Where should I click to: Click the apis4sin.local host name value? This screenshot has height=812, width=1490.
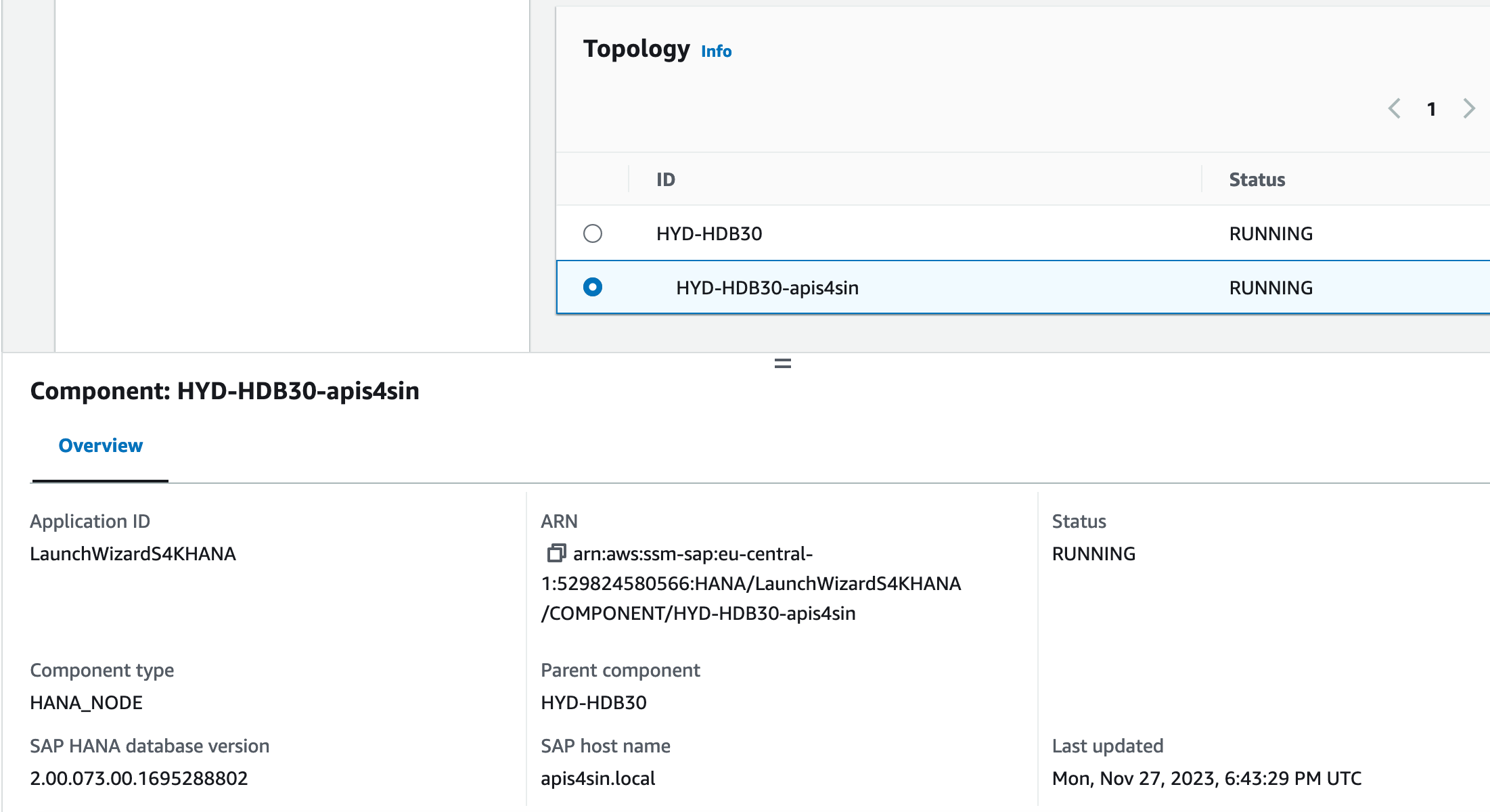click(597, 778)
